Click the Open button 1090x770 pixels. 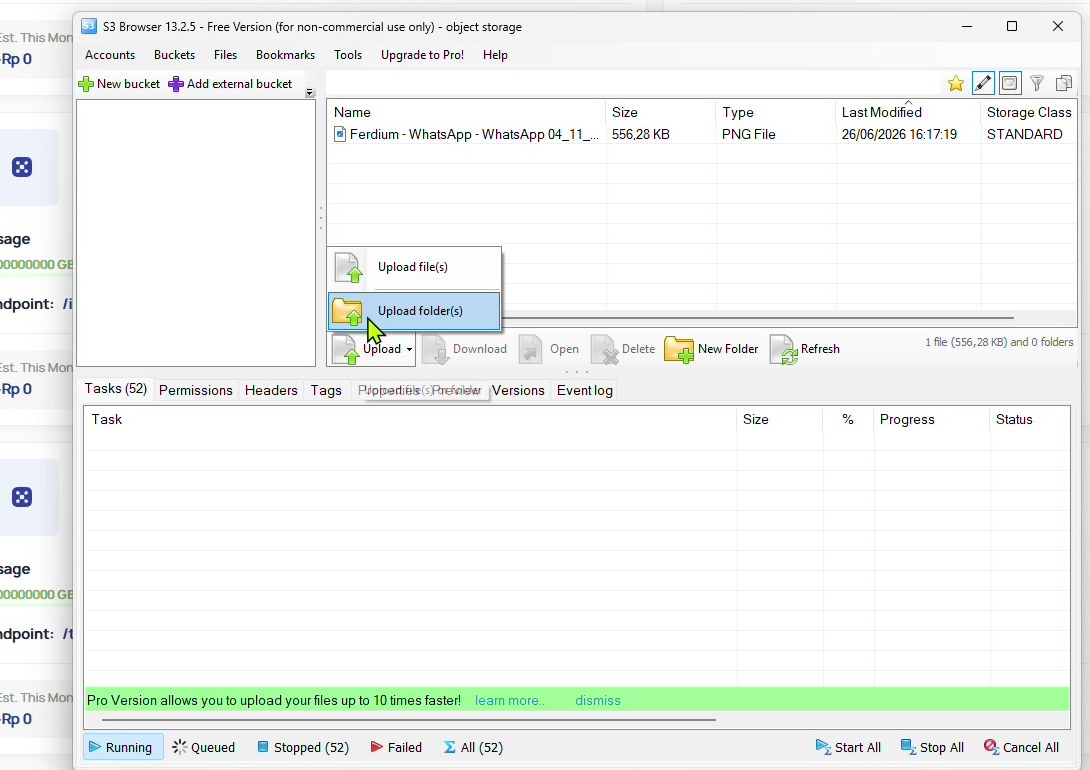tap(548, 349)
